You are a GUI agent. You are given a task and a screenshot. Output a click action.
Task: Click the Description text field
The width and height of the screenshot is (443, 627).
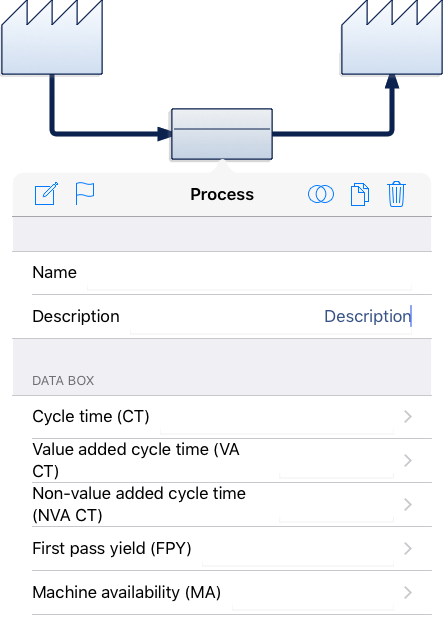271,317
